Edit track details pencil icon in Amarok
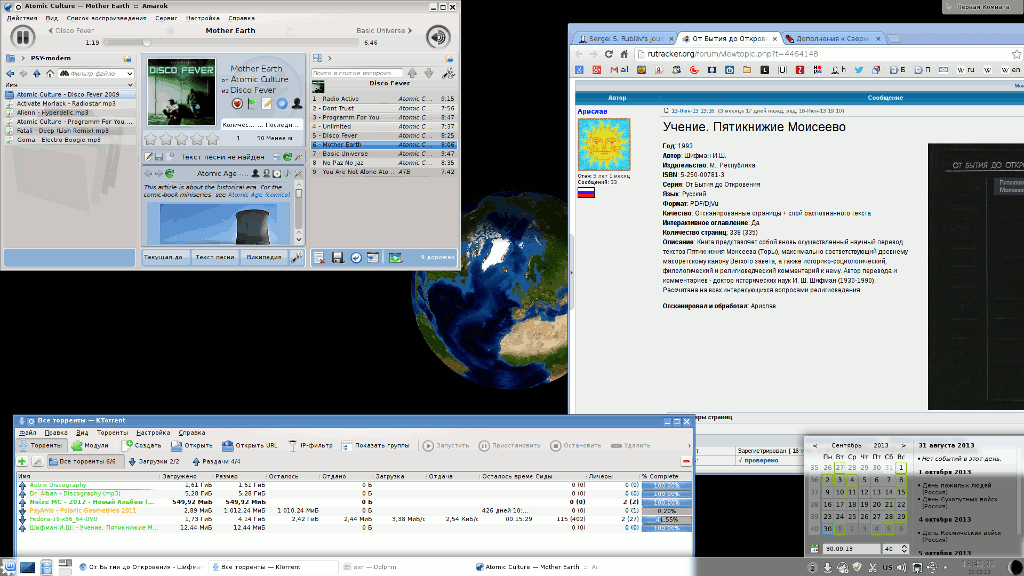The height and width of the screenshot is (576, 1024). pos(267,104)
